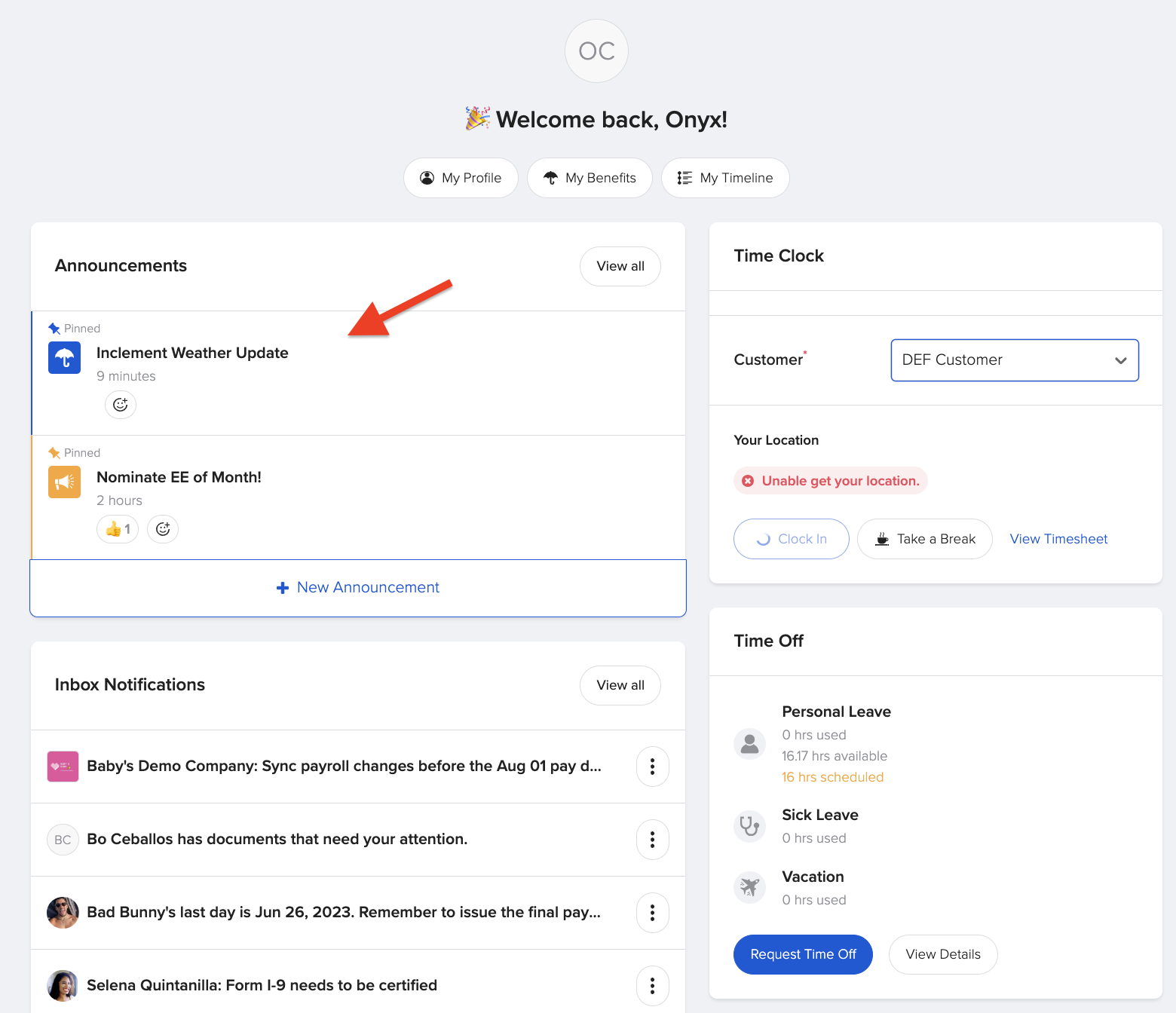
Task: Go to My Profile
Action: [461, 178]
